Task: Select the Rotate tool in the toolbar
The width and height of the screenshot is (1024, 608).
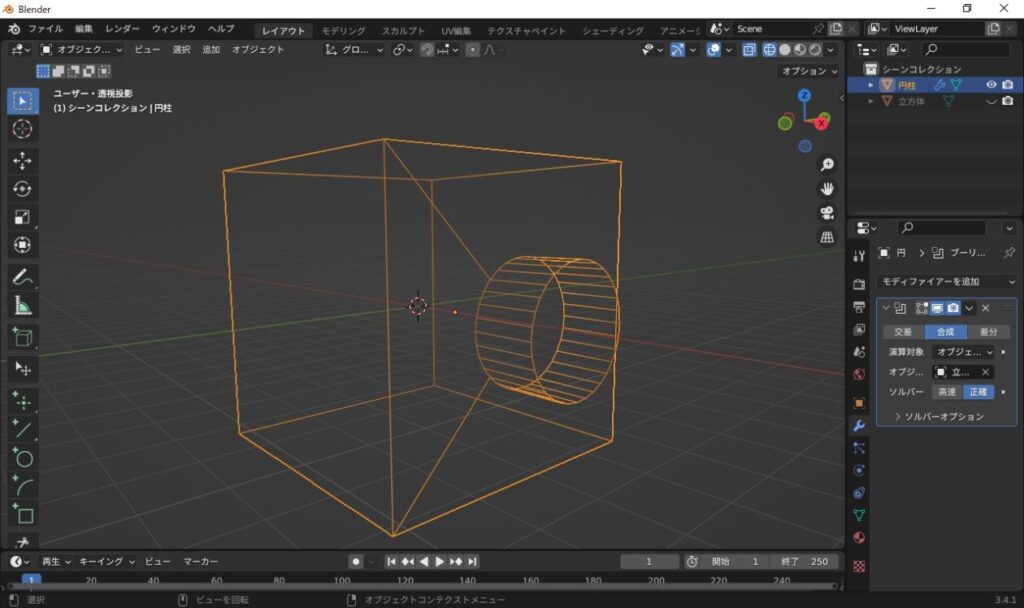Action: point(23,189)
